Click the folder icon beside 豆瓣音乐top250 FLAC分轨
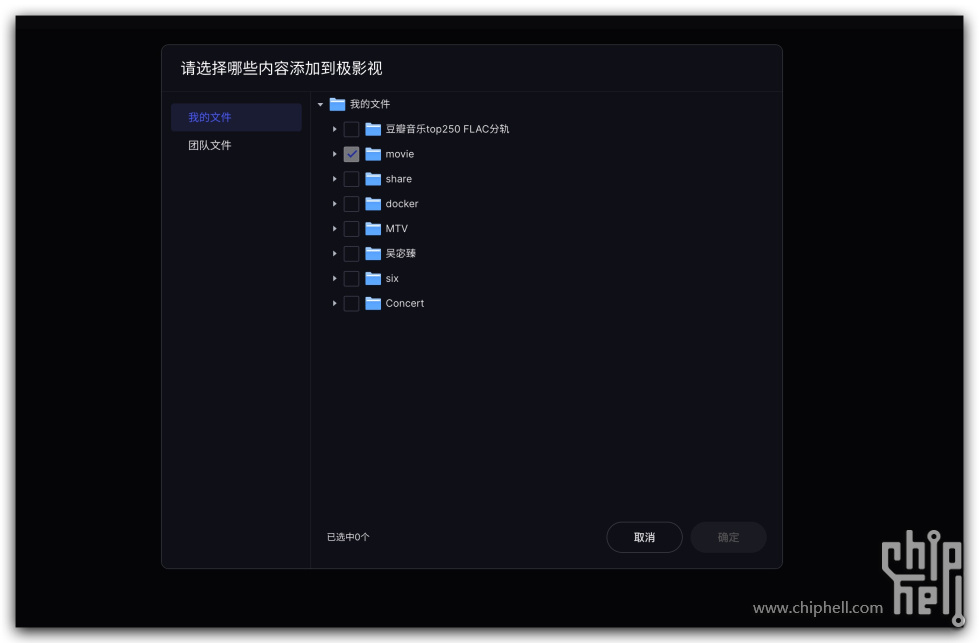Viewport: 979px width, 643px height. pyautogui.click(x=373, y=129)
